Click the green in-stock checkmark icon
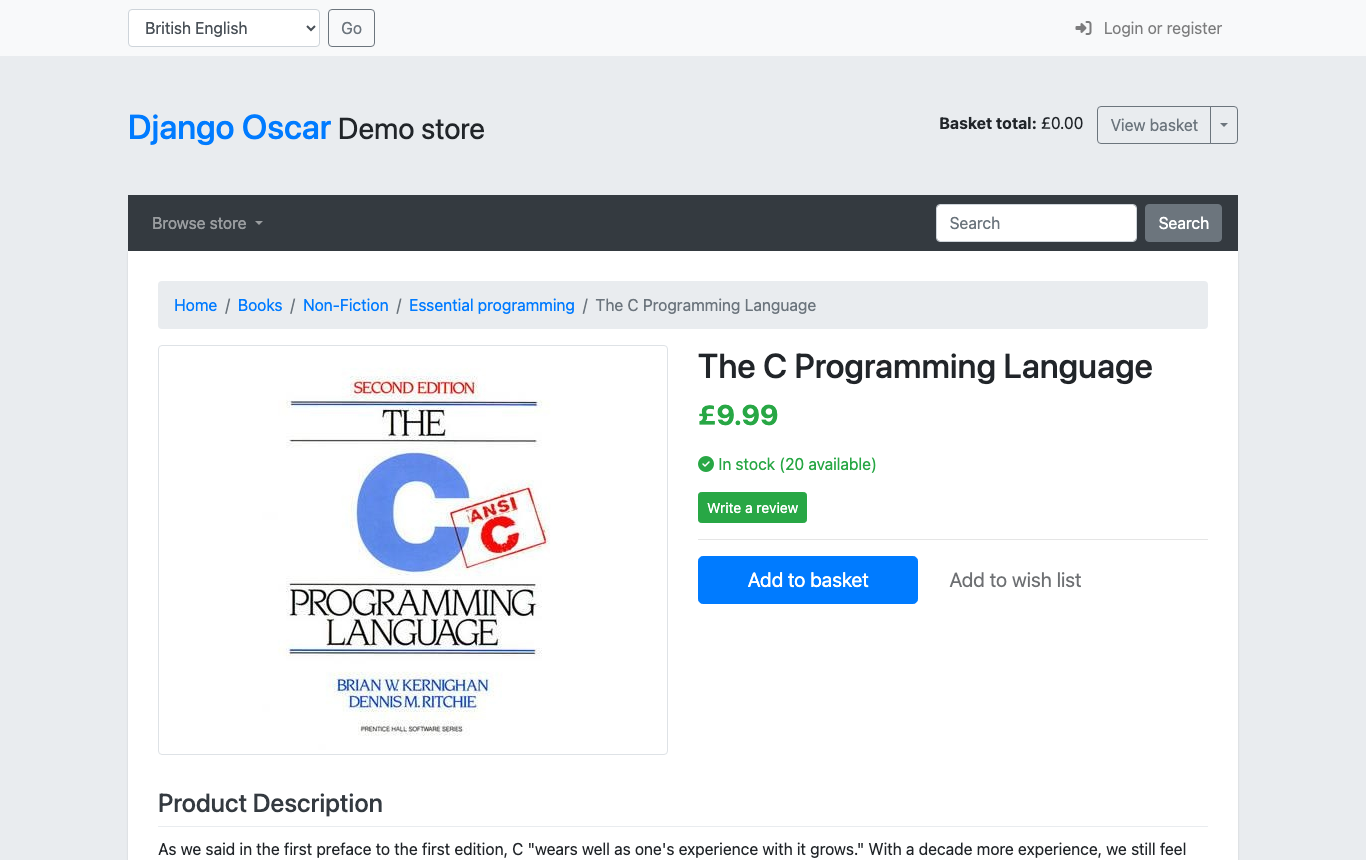1366x860 pixels. (x=706, y=464)
